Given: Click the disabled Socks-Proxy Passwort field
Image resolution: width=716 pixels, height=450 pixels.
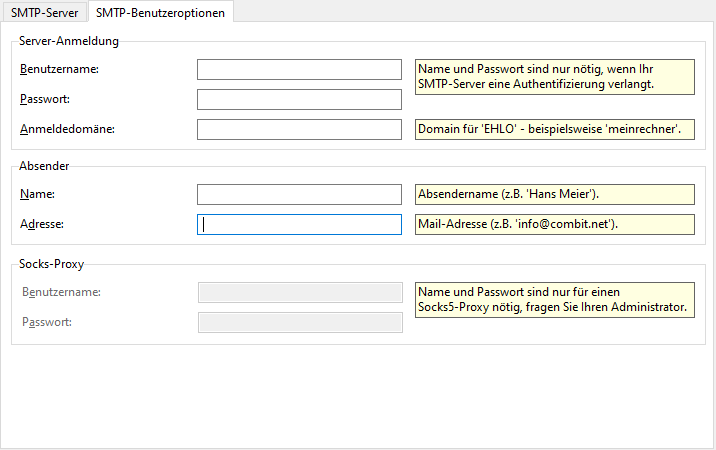Looking at the screenshot, I should (x=300, y=322).
